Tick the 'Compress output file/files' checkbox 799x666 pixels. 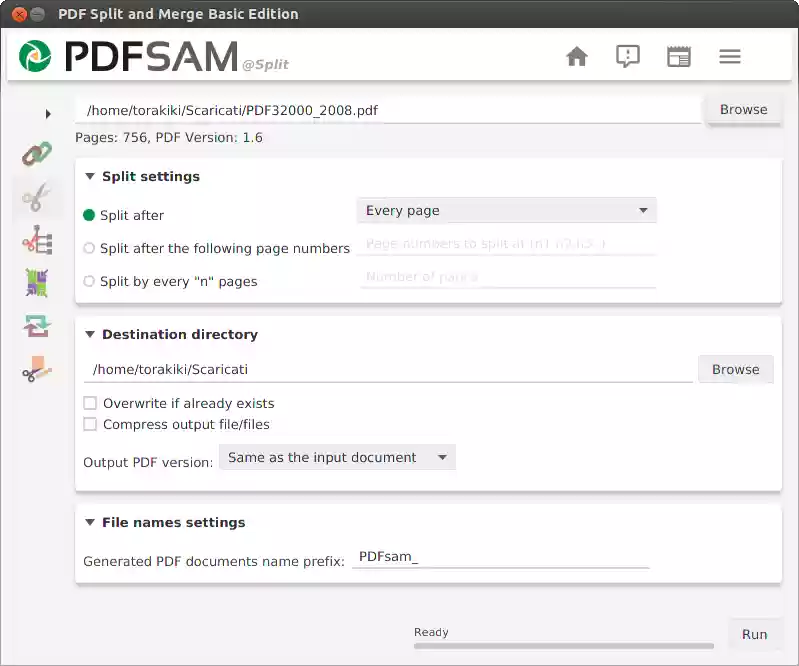pyautogui.click(x=91, y=424)
